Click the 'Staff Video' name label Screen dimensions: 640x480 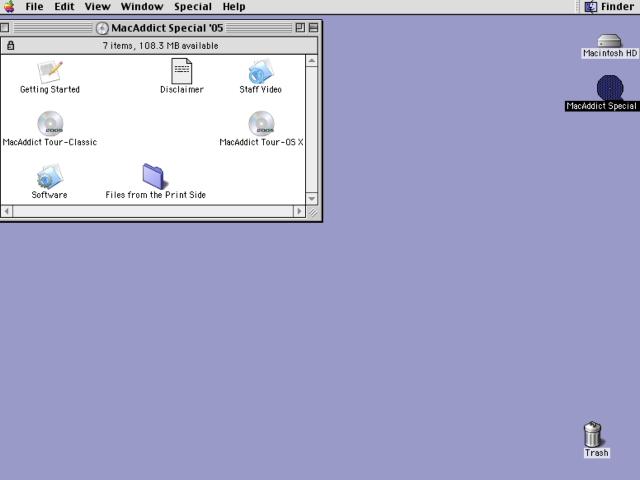260,89
